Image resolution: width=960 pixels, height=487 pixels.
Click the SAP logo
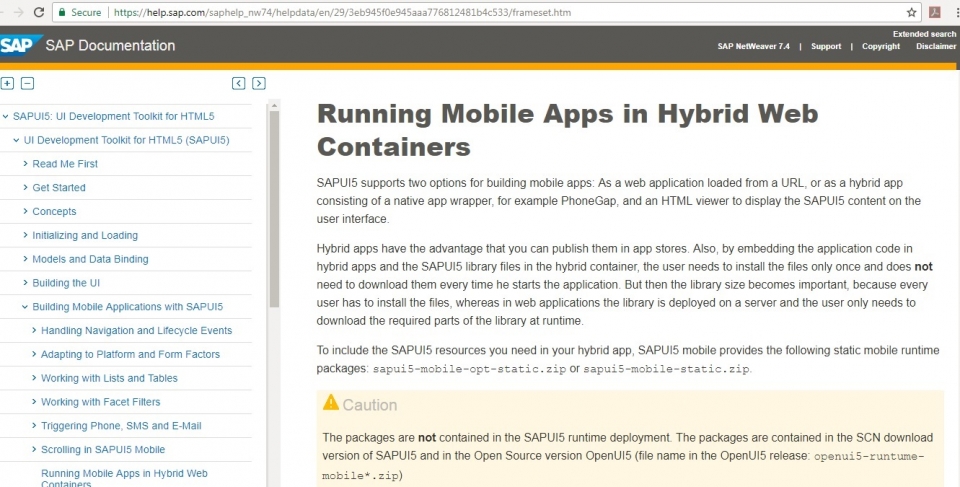pos(20,45)
